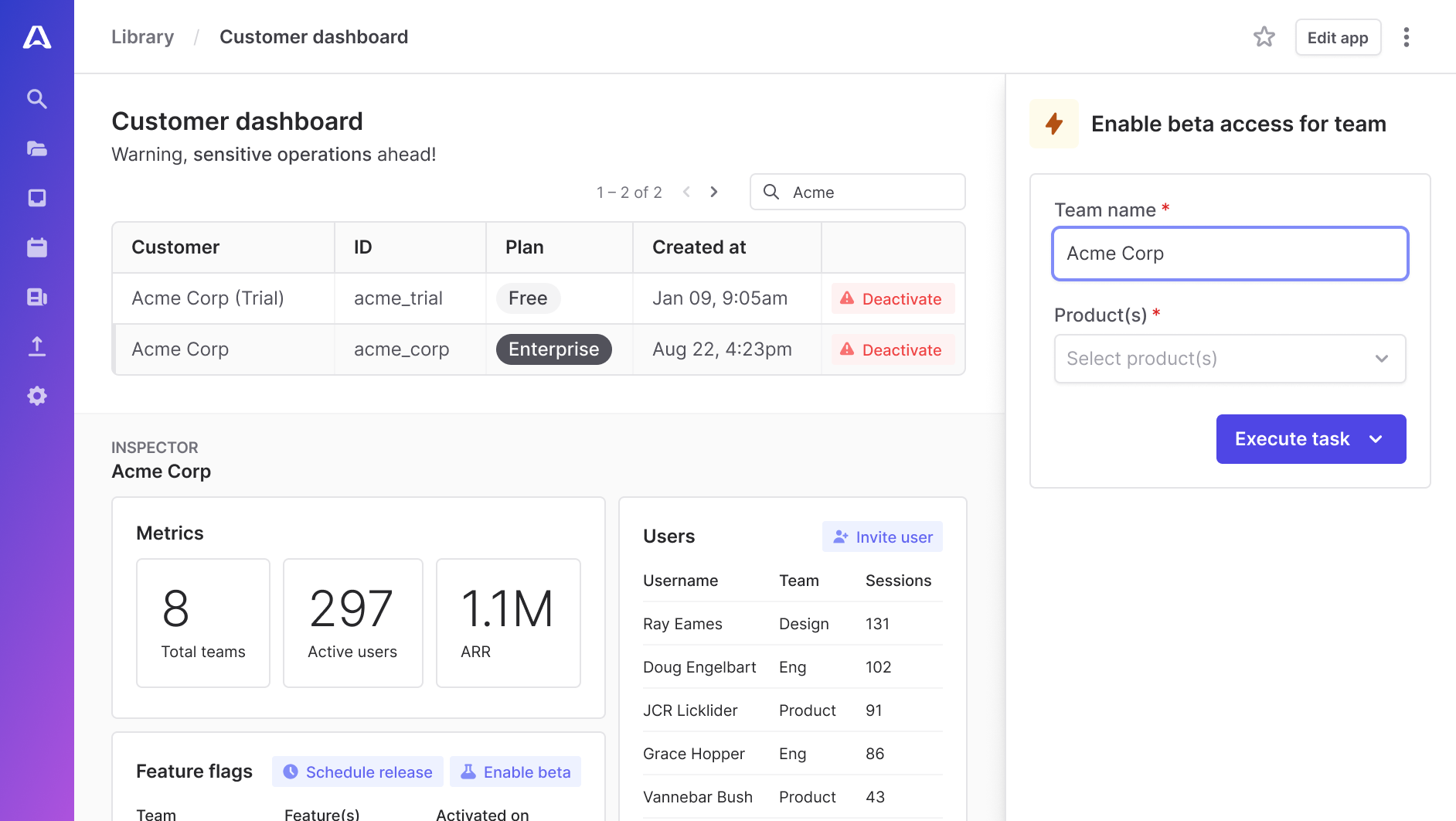Open the three-dot more options menu
Viewport: 1456px width, 821px height.
pyautogui.click(x=1407, y=37)
